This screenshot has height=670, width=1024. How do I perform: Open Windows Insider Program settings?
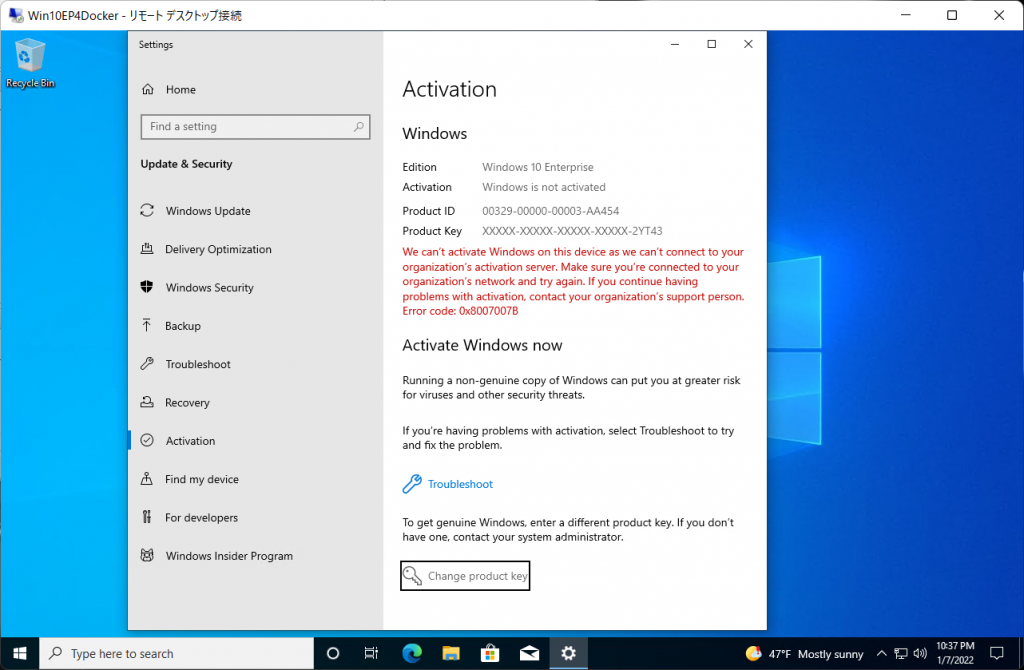[229, 556]
